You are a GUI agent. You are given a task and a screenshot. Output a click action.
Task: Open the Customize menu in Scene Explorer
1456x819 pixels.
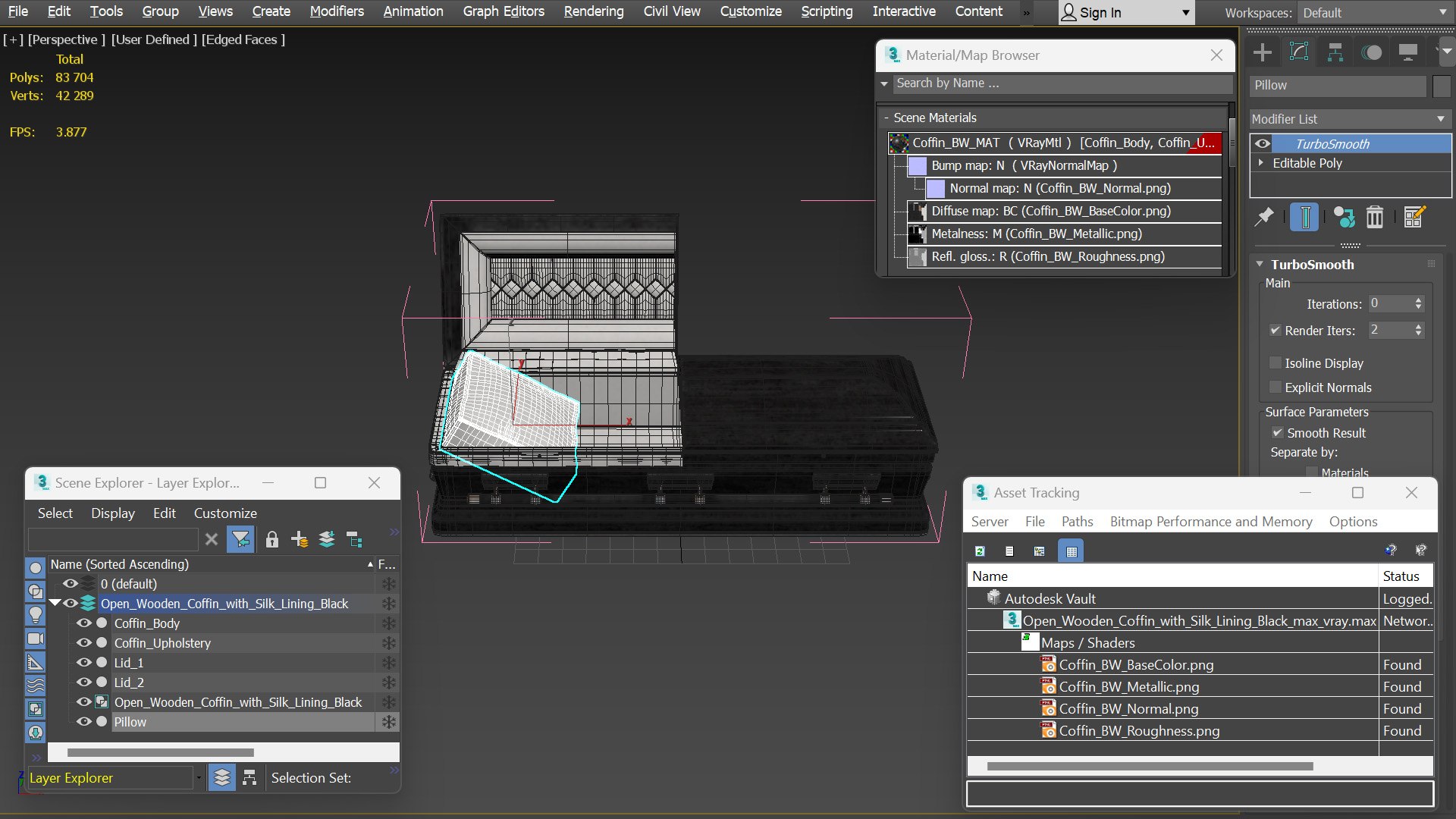click(x=225, y=513)
